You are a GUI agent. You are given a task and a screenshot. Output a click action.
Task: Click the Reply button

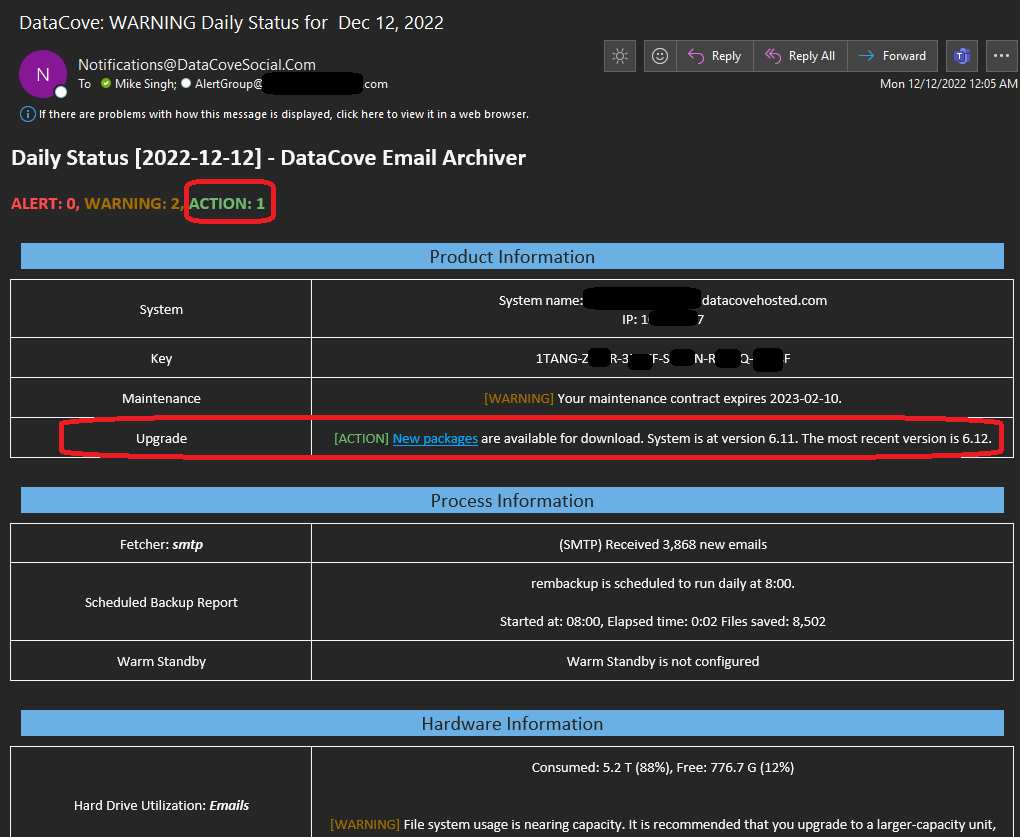click(714, 56)
